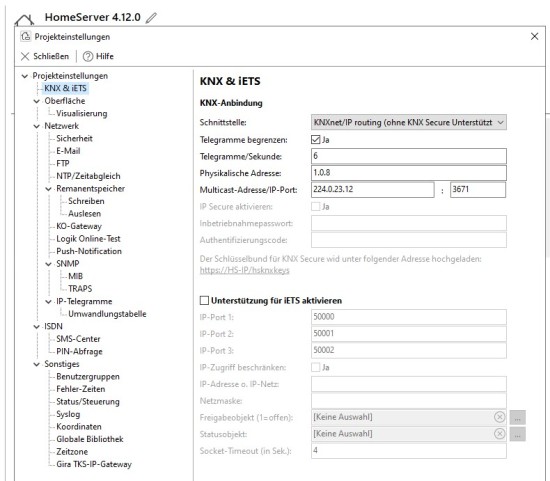Toggle the IP Secure aktivieren checkbox

tap(316, 206)
